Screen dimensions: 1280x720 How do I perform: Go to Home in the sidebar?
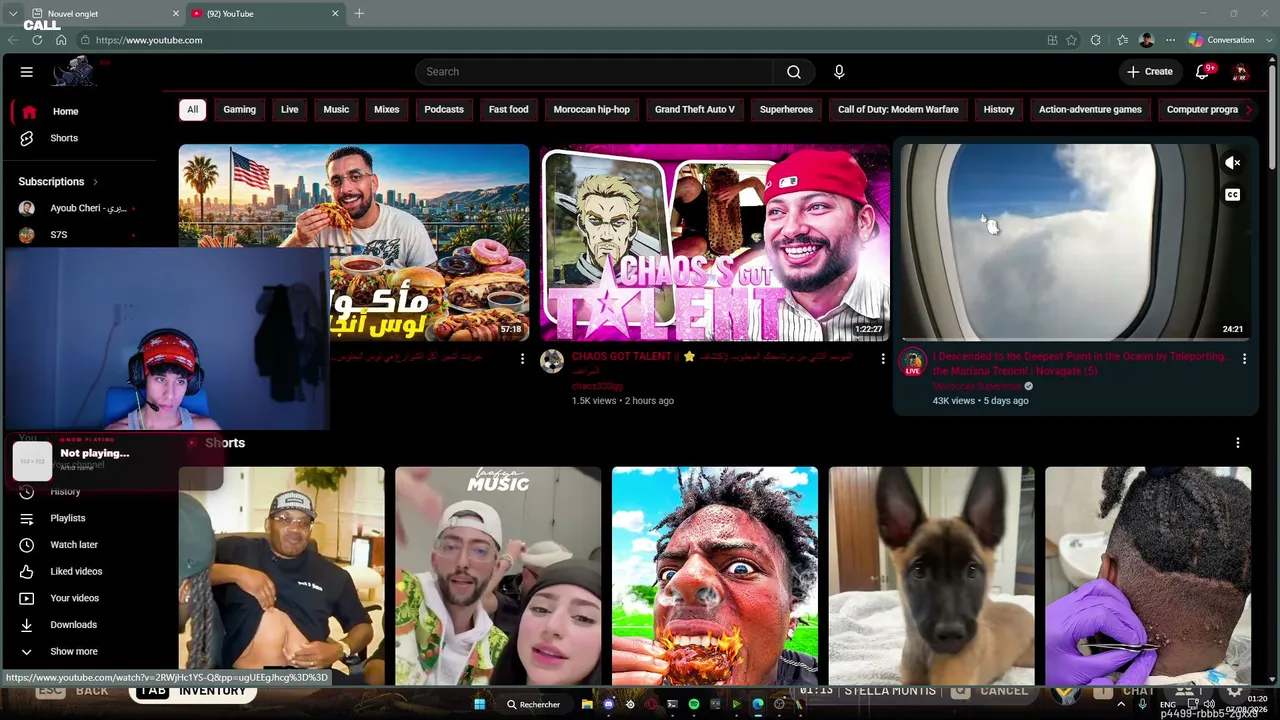pyautogui.click(x=66, y=112)
